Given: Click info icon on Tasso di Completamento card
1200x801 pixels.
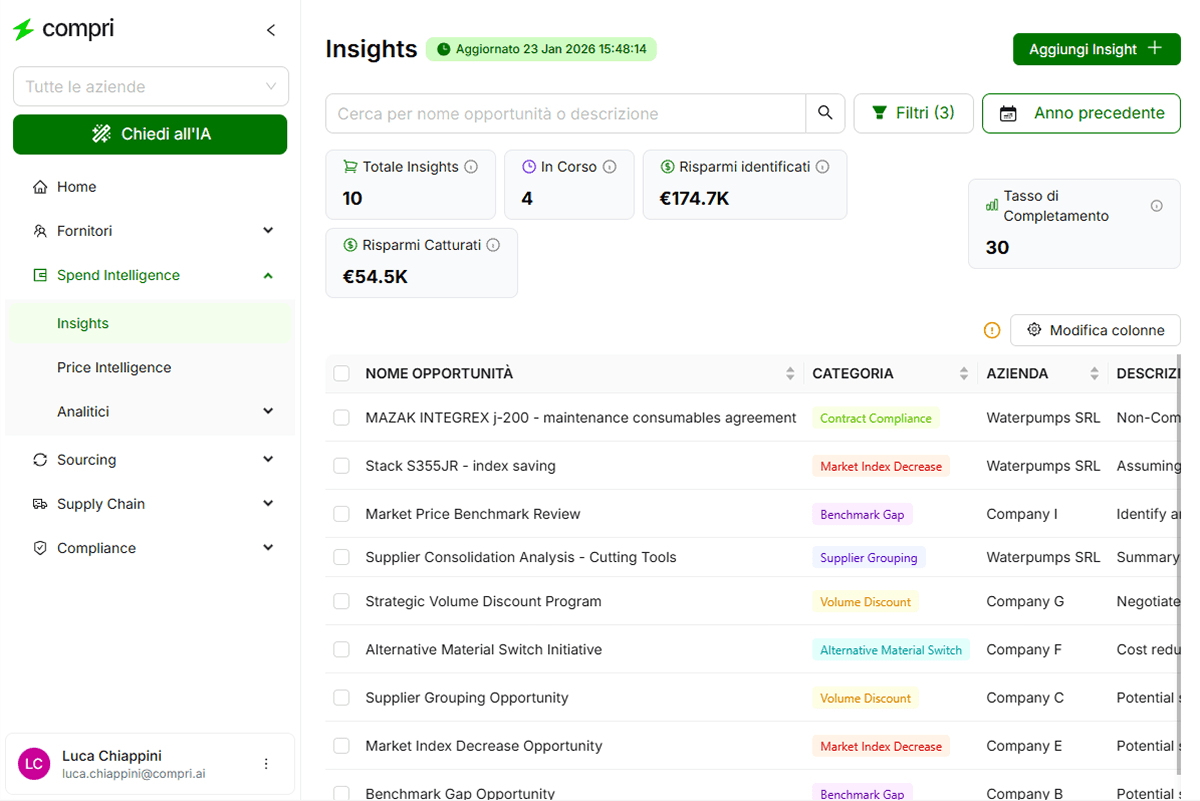Looking at the screenshot, I should pos(1156,206).
